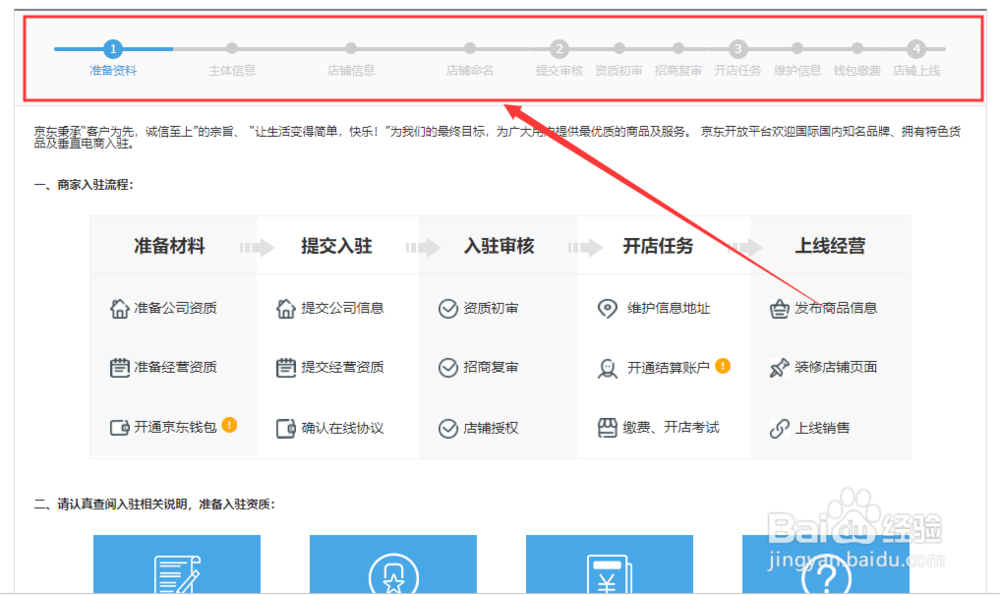Click step 1 circle 准备资料
The height and width of the screenshot is (595, 1000).
point(113,48)
